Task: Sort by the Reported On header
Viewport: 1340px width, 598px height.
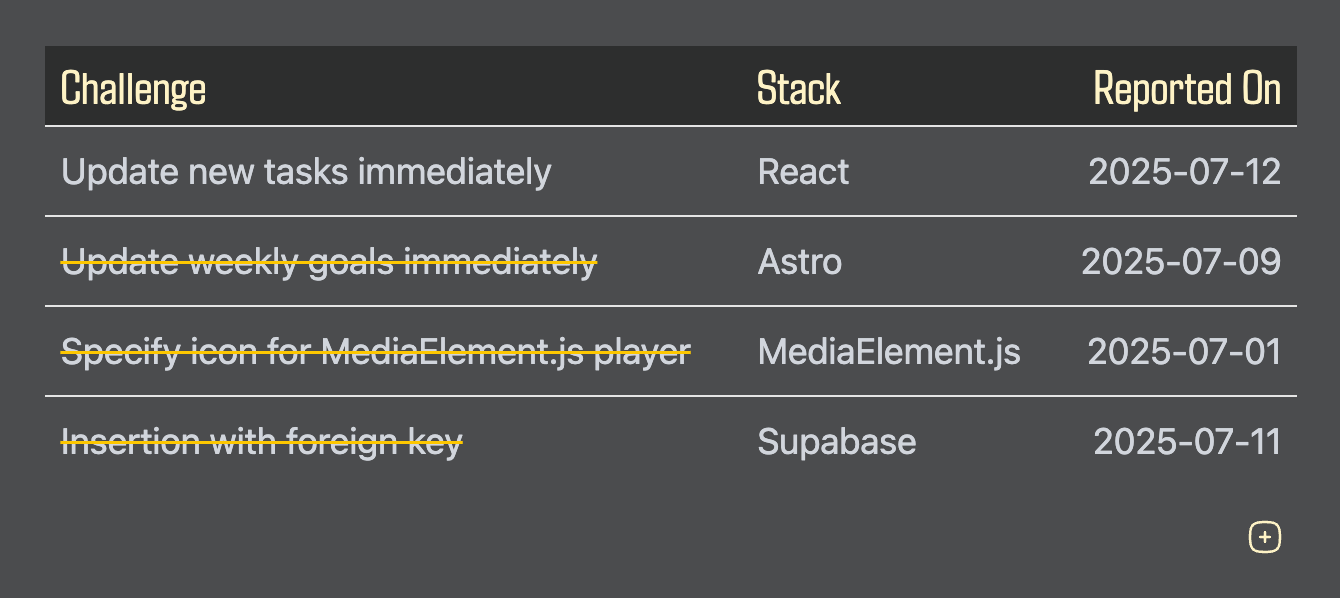Action: [1187, 89]
